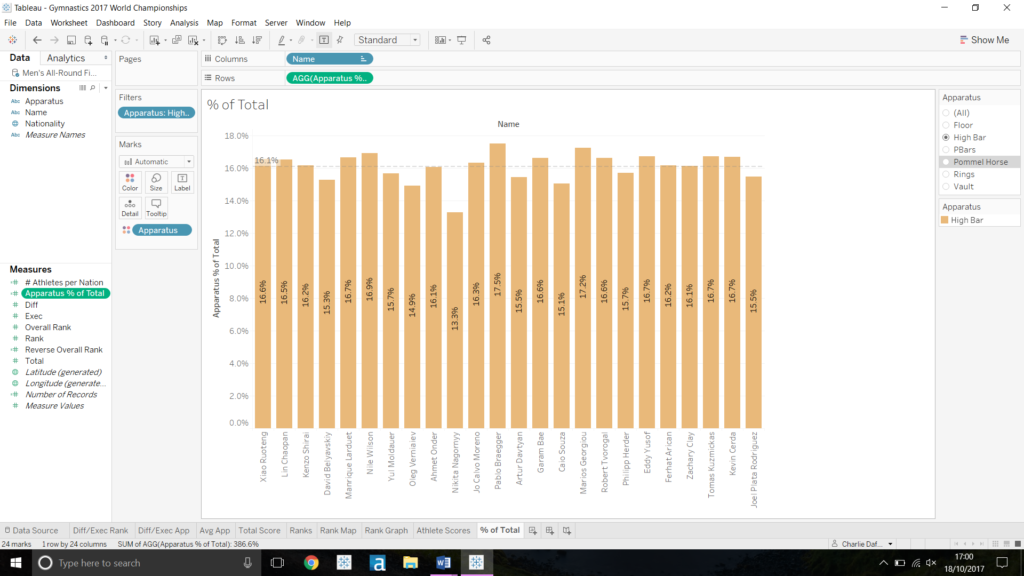The width and height of the screenshot is (1024, 576).
Task: Open the Standard fit dropdown
Action: click(387, 40)
